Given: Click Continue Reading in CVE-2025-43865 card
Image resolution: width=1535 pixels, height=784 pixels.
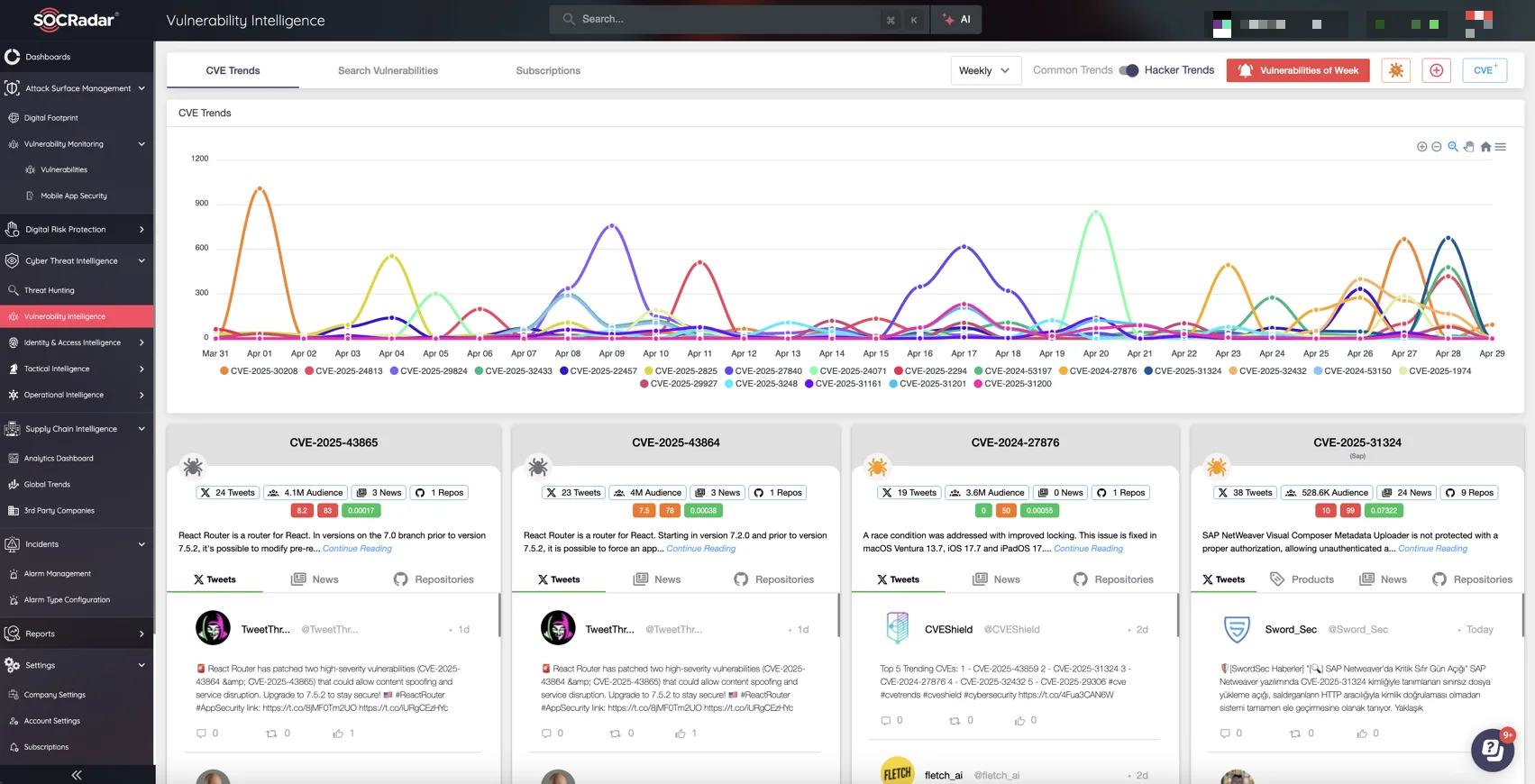Looking at the screenshot, I should pos(357,549).
